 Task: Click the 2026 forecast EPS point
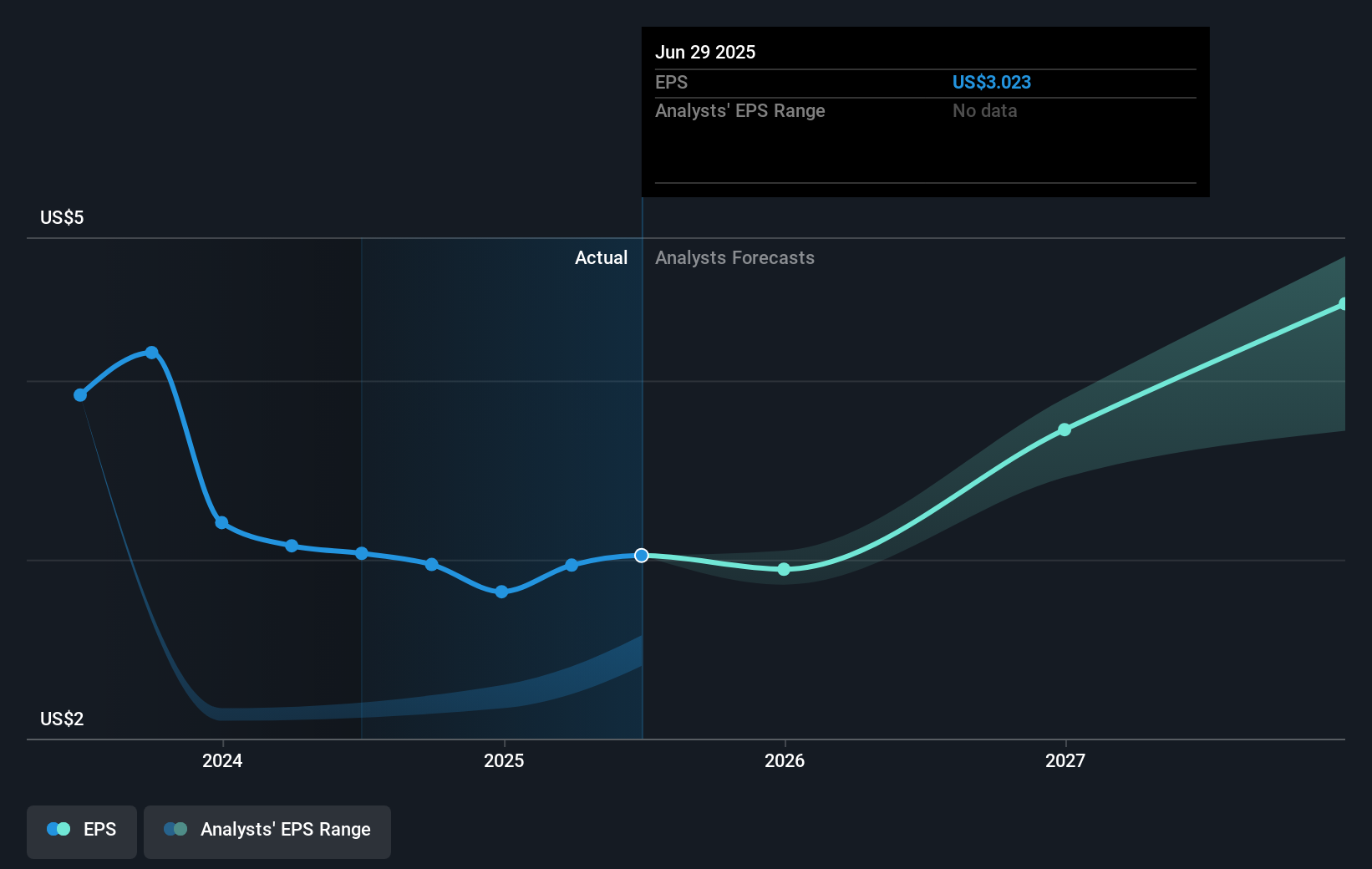[x=784, y=570]
